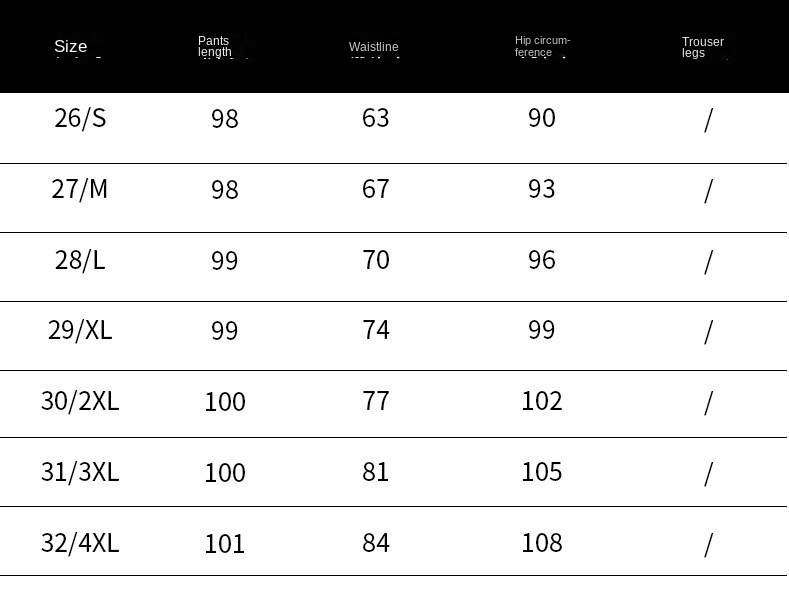Click the Hip circumference header

coord(542,46)
